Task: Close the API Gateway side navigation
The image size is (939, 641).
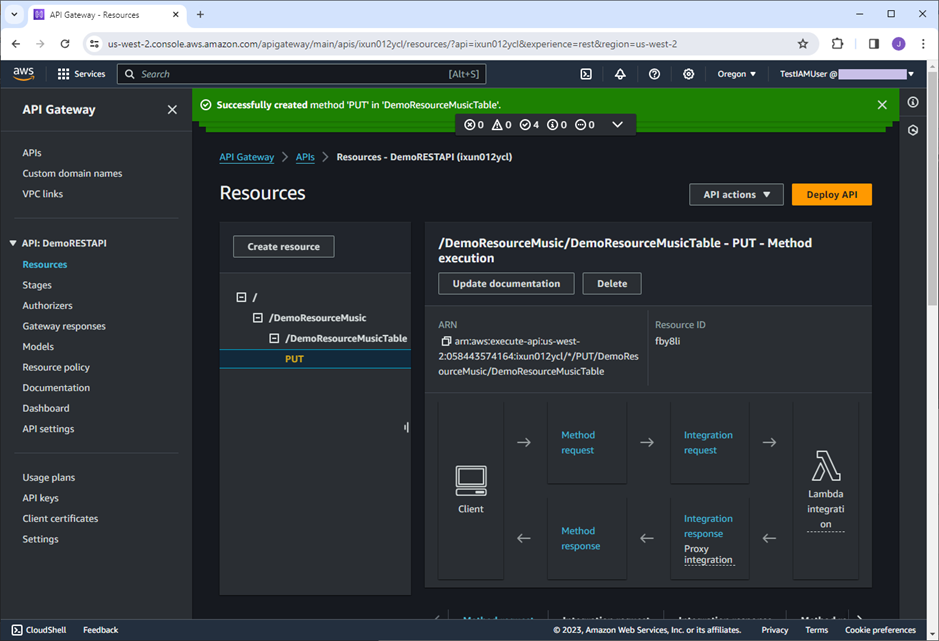Action: tap(172, 110)
